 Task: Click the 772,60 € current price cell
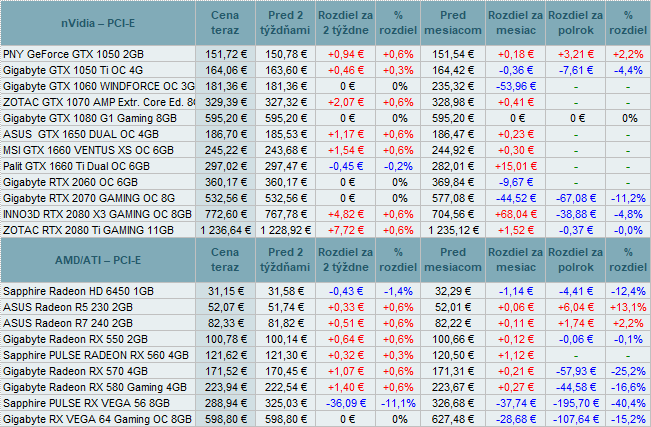click(226, 214)
